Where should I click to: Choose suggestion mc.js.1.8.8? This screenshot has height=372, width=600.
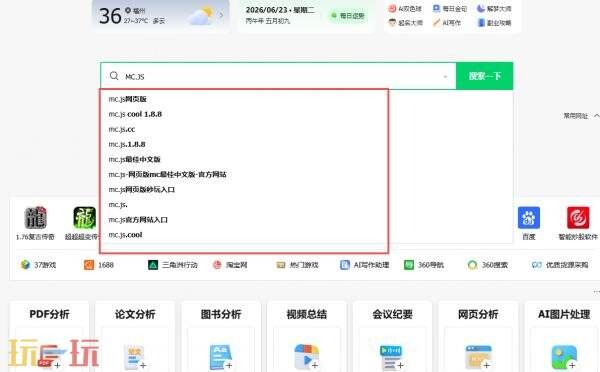(127, 144)
